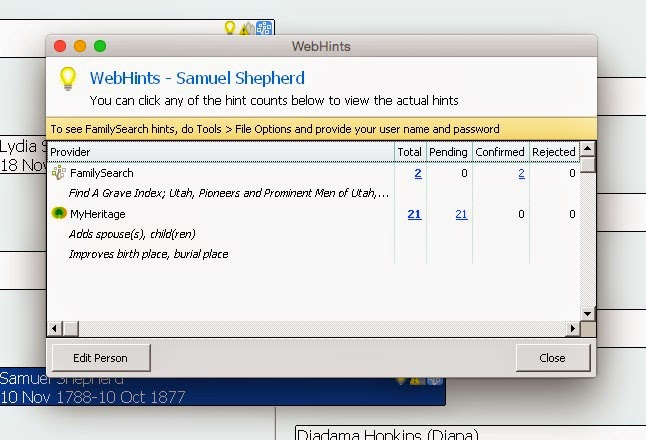
Task: Click the horizontal scrollbar thumb
Action: [x=71, y=328]
